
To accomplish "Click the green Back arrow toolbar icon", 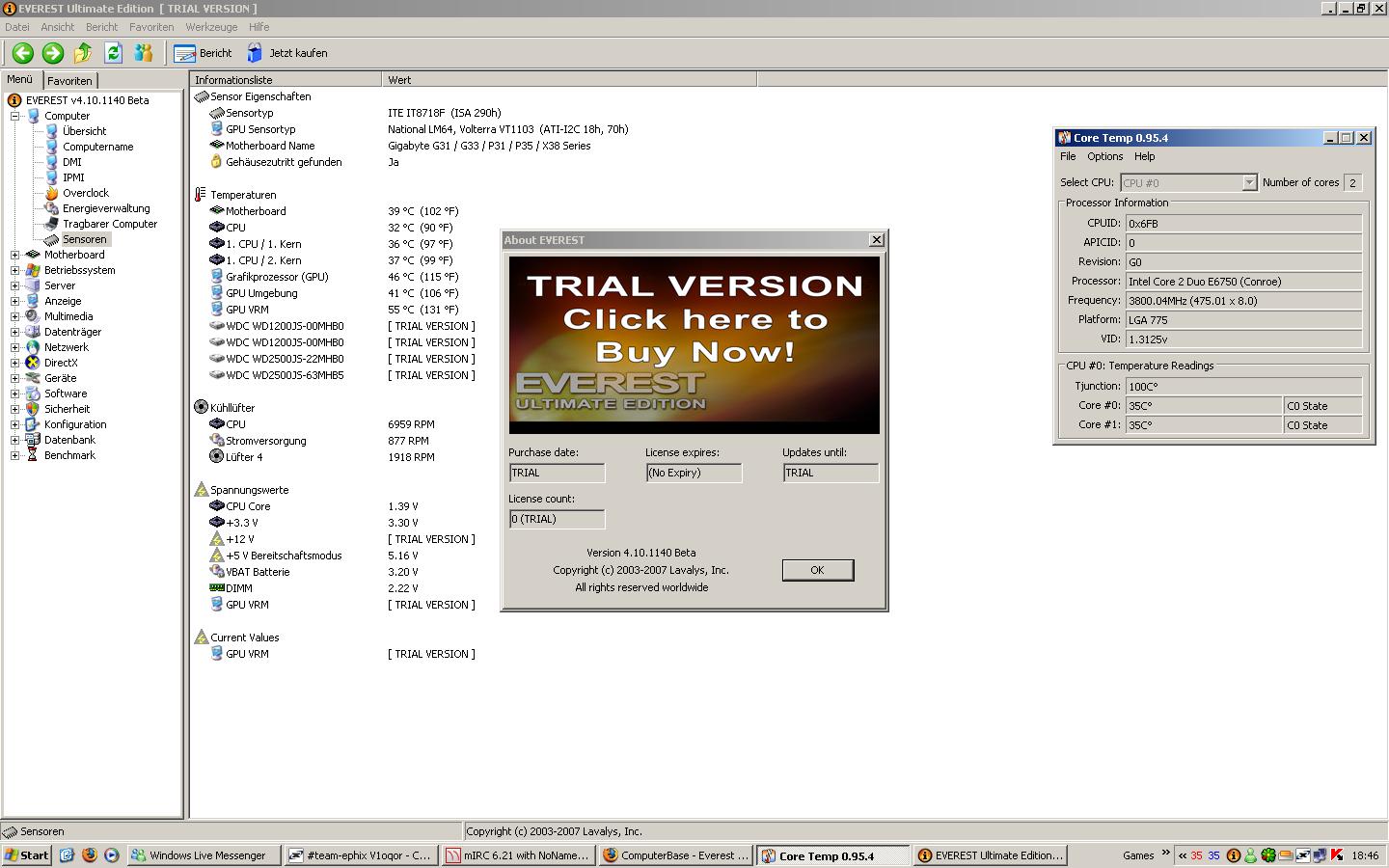I will pos(23,53).
